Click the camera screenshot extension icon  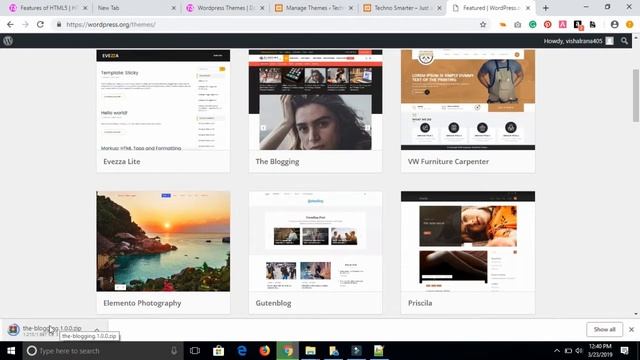[518, 24]
